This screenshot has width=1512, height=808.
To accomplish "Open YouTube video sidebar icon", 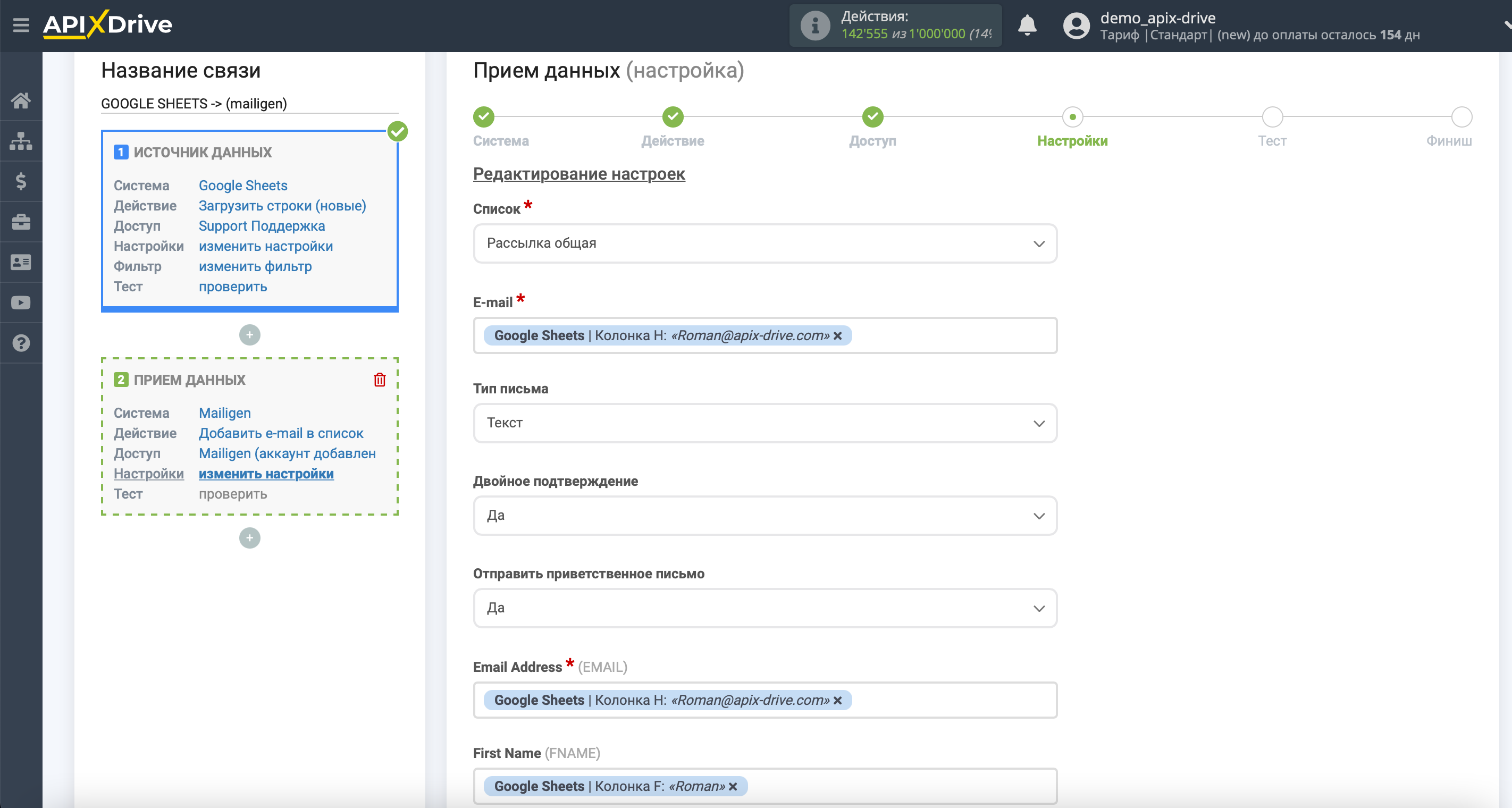I will pyautogui.click(x=21, y=303).
